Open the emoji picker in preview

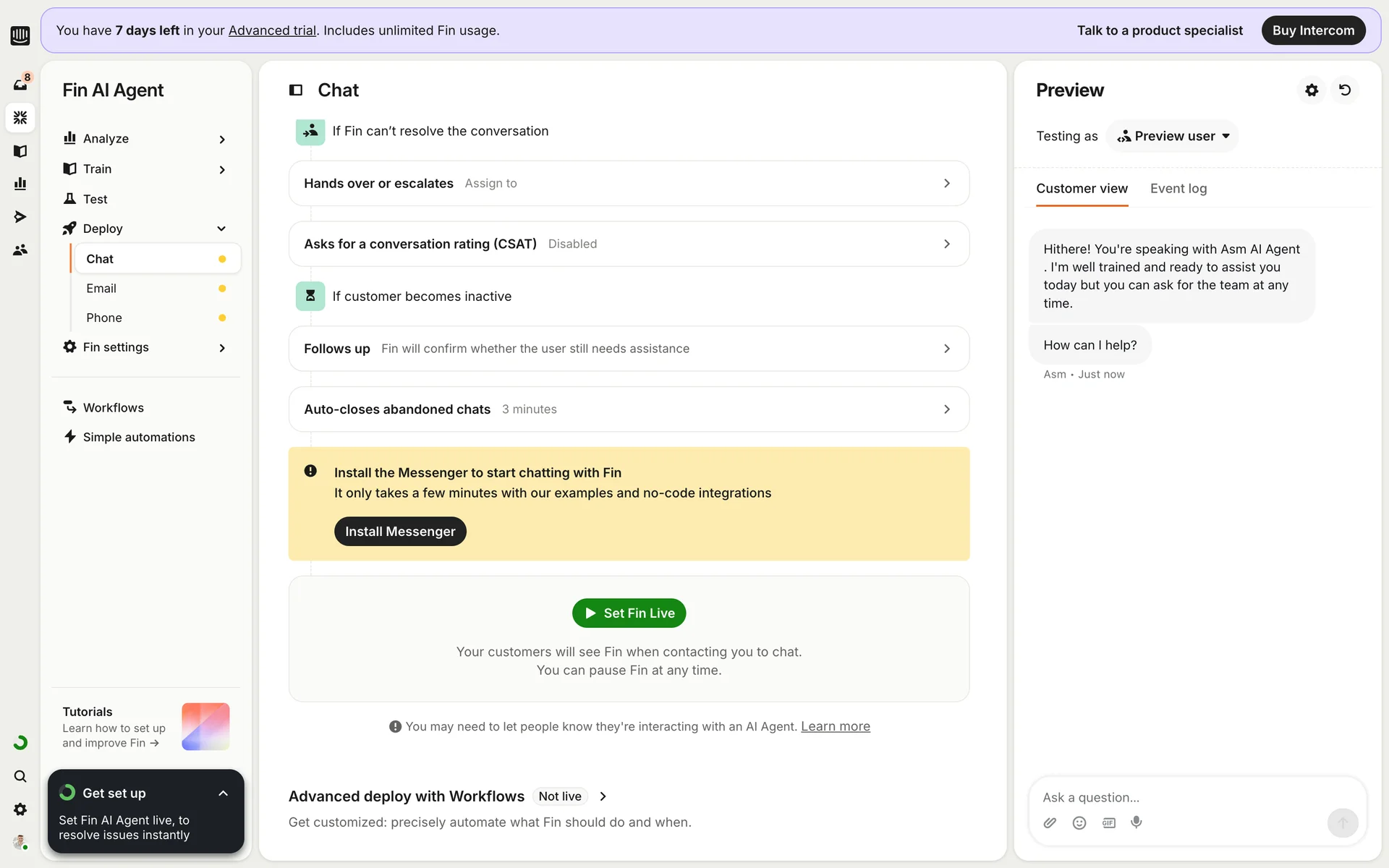(1079, 822)
